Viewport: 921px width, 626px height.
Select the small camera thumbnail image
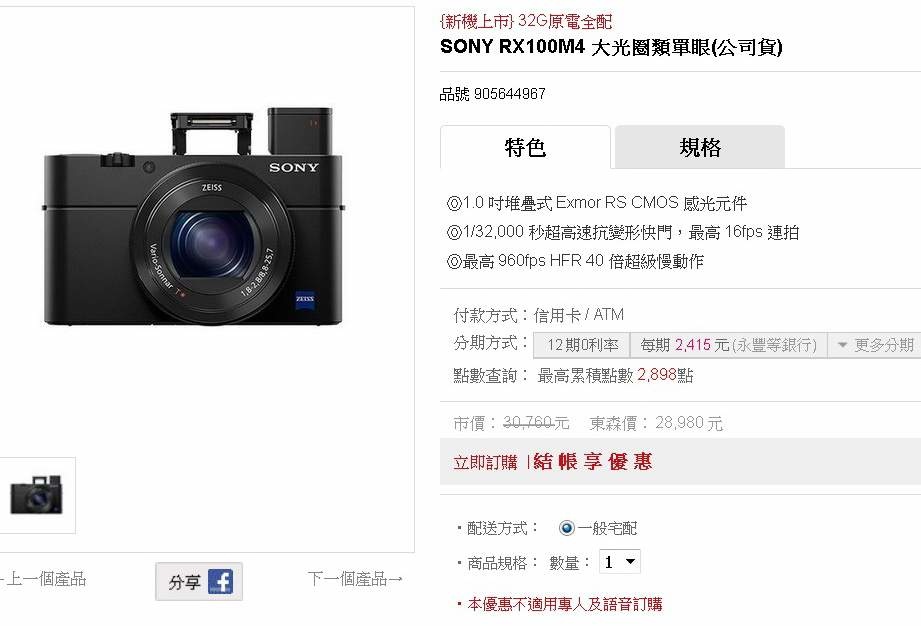36,495
